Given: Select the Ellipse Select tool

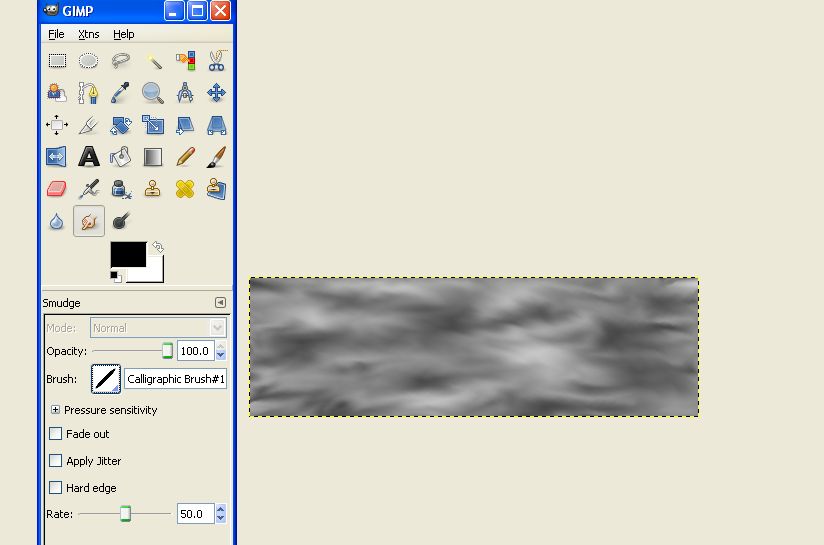Looking at the screenshot, I should 88,61.
